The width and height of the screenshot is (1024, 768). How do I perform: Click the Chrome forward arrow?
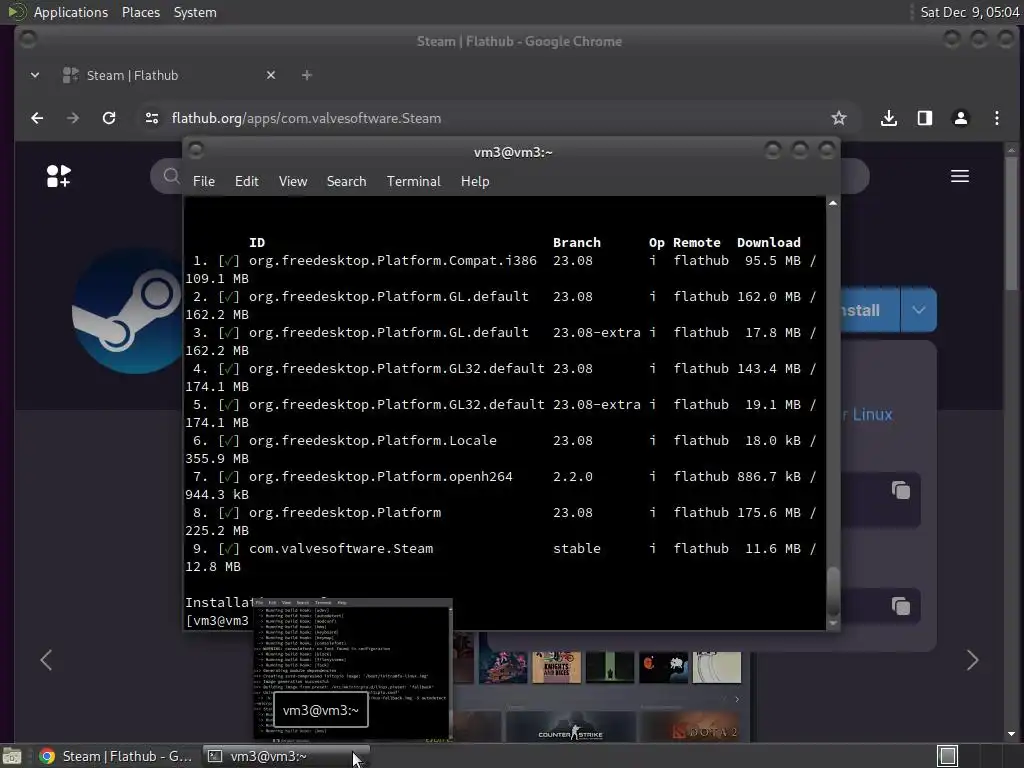72,118
